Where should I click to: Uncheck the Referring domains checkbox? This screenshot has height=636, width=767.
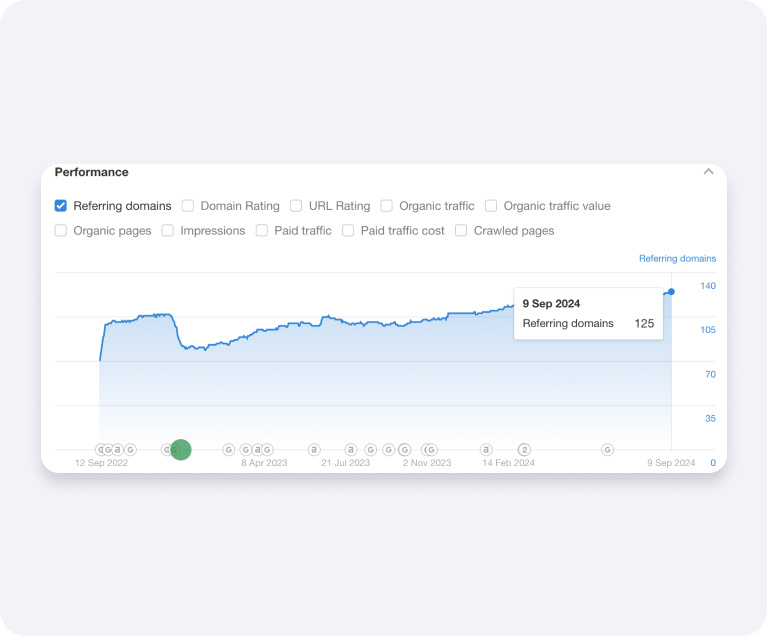[x=61, y=205]
